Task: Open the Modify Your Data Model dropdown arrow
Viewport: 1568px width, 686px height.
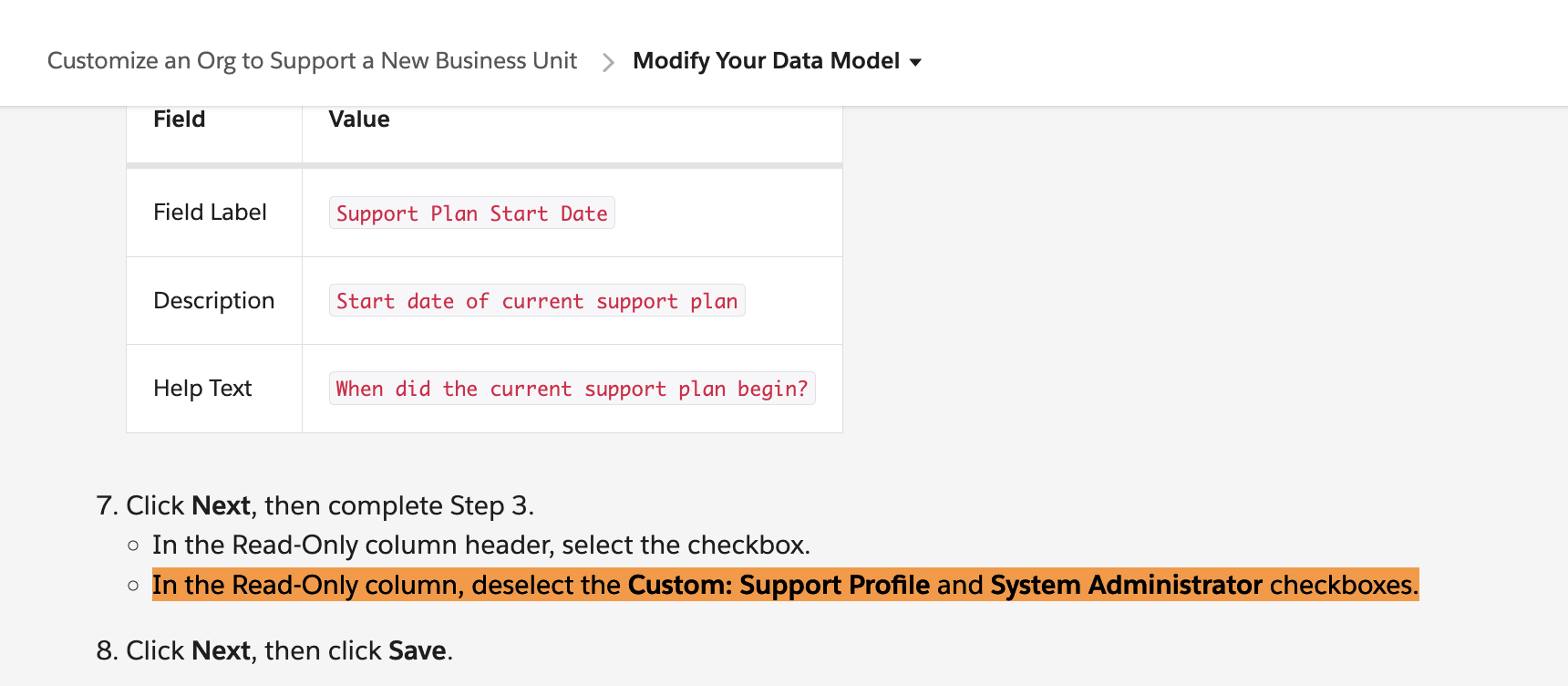Action: [x=915, y=62]
